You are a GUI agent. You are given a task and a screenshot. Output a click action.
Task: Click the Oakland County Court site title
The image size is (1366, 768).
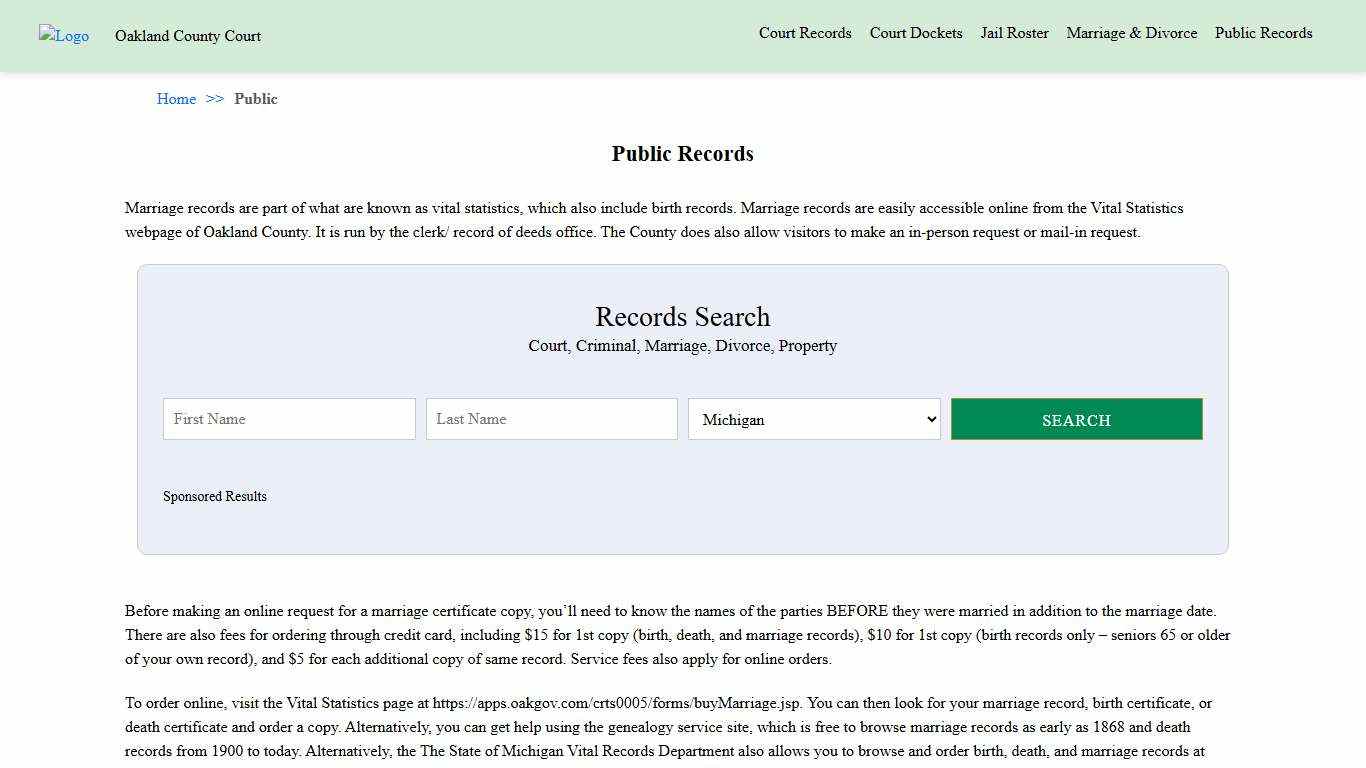tap(187, 36)
